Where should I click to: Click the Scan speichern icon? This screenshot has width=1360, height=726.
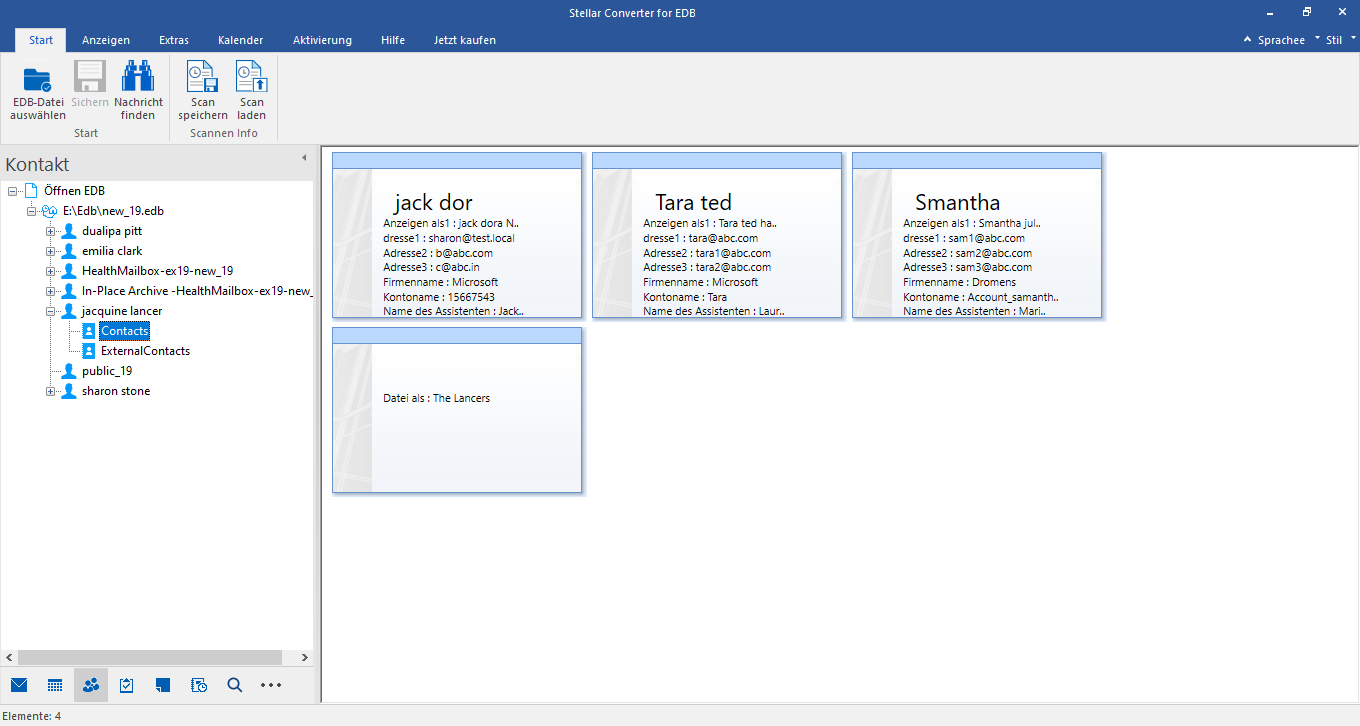click(x=203, y=78)
